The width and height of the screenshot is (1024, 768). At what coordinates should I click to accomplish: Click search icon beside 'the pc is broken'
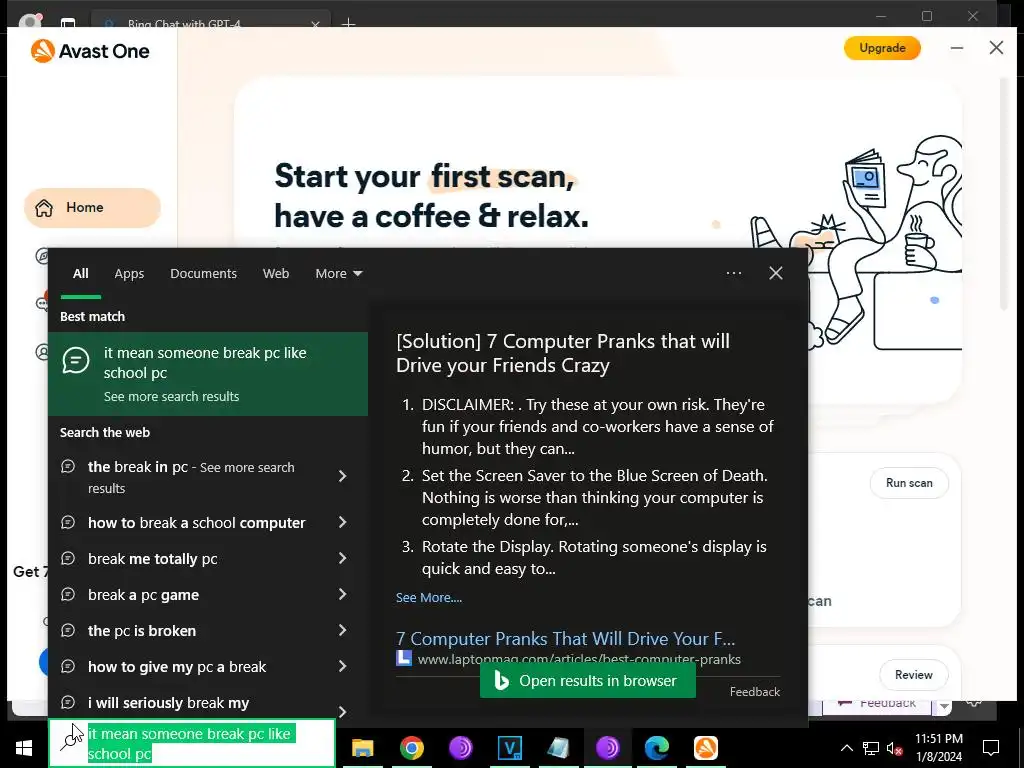pos(68,630)
